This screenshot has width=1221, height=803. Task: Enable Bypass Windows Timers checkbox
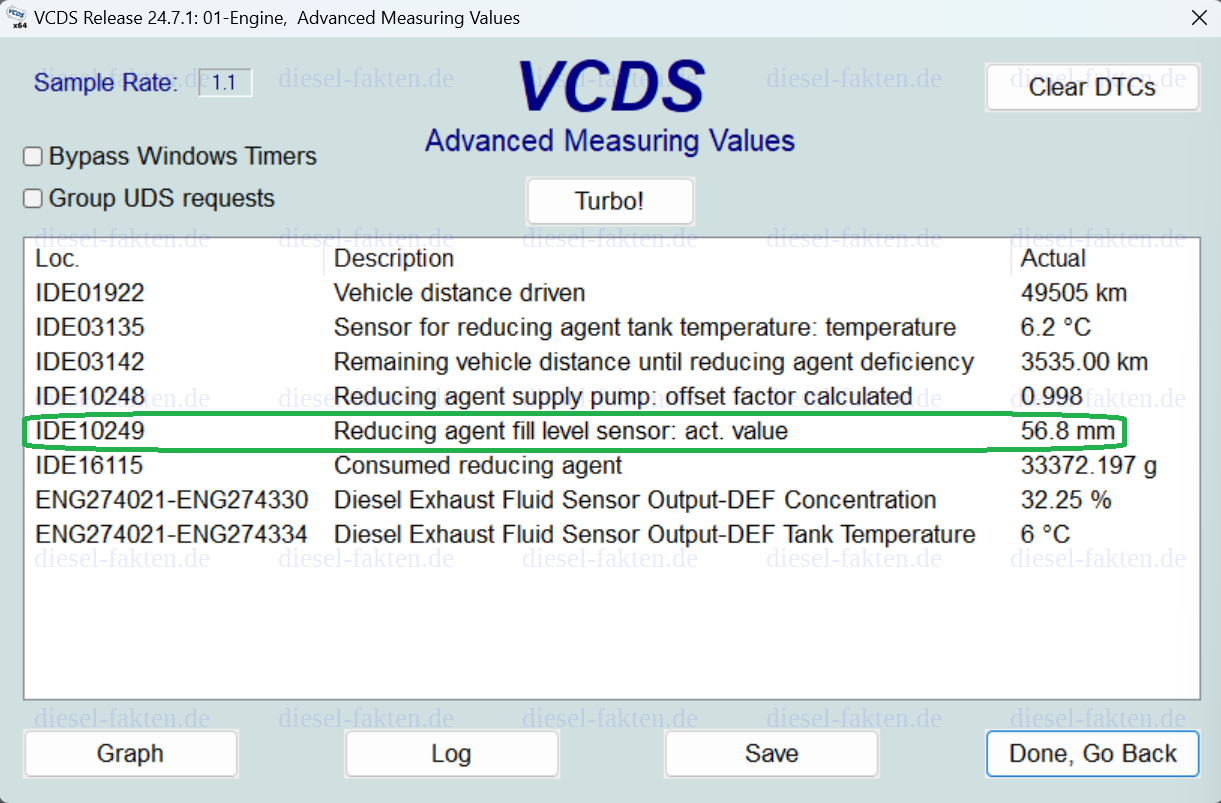tap(33, 157)
